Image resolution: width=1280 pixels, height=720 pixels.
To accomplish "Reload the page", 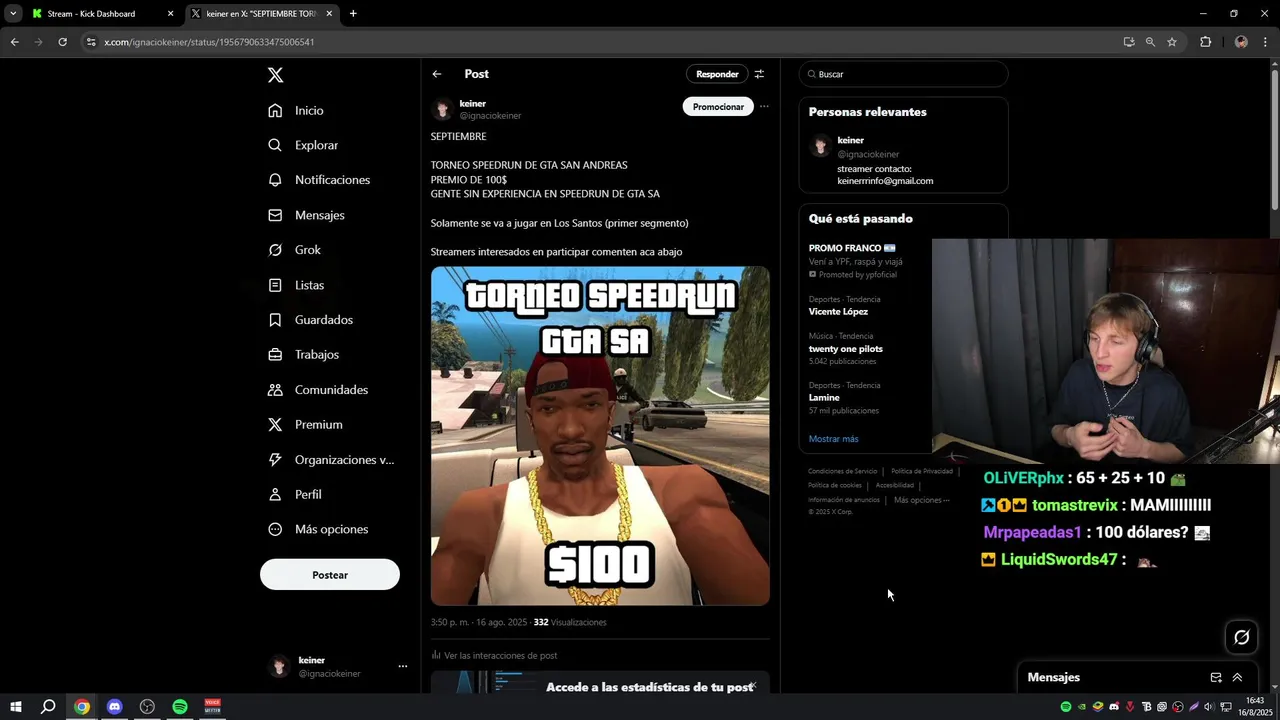I will pyautogui.click(x=62, y=42).
